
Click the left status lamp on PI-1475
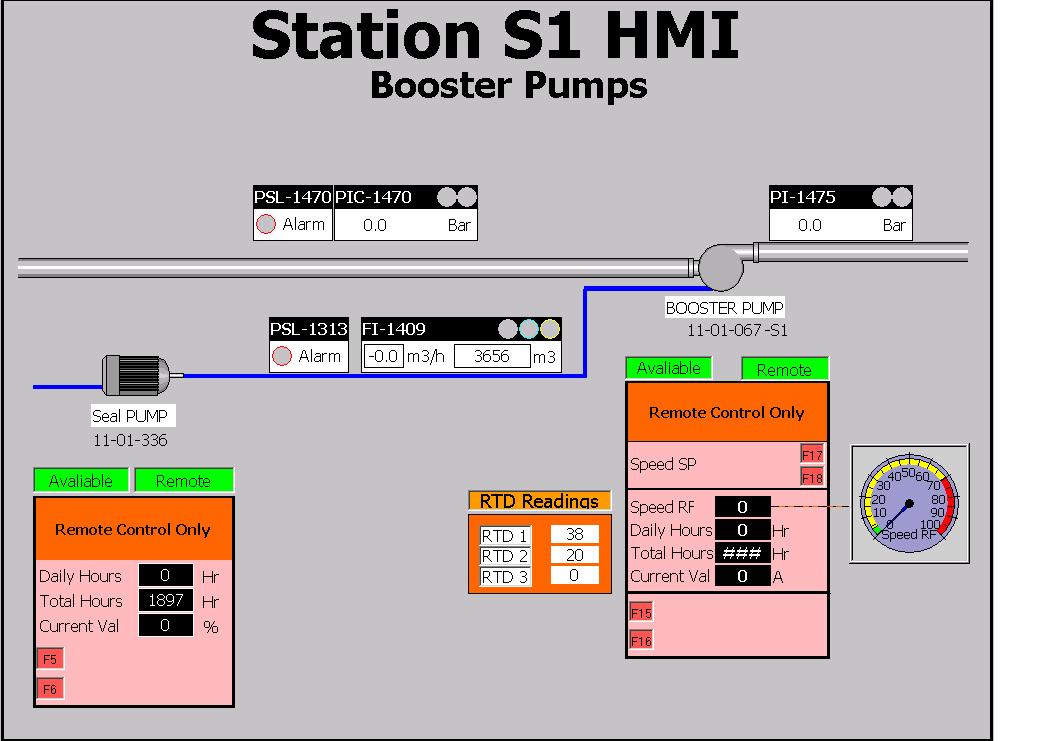(x=882, y=197)
